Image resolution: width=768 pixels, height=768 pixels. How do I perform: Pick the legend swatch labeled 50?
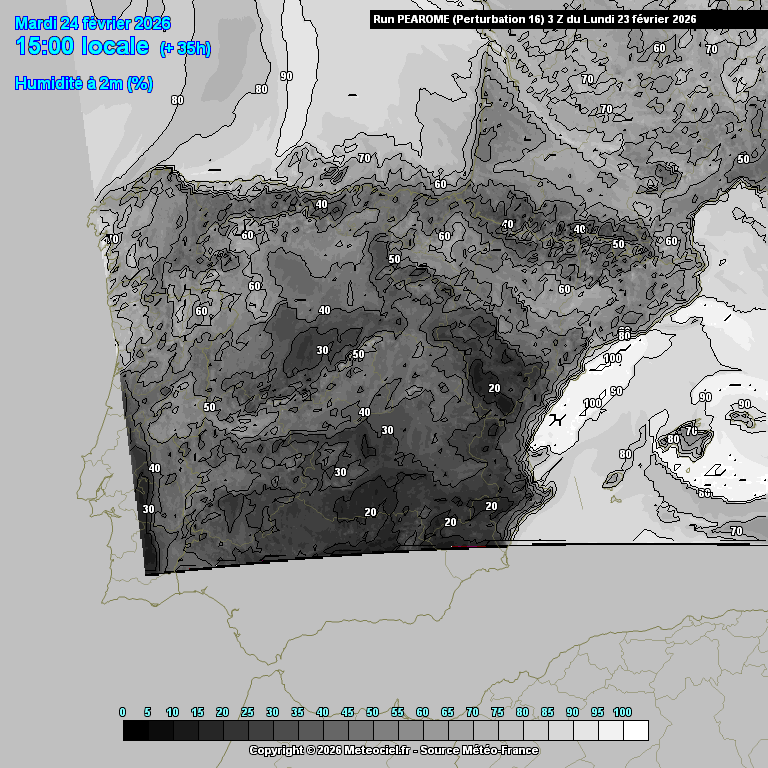(x=385, y=731)
